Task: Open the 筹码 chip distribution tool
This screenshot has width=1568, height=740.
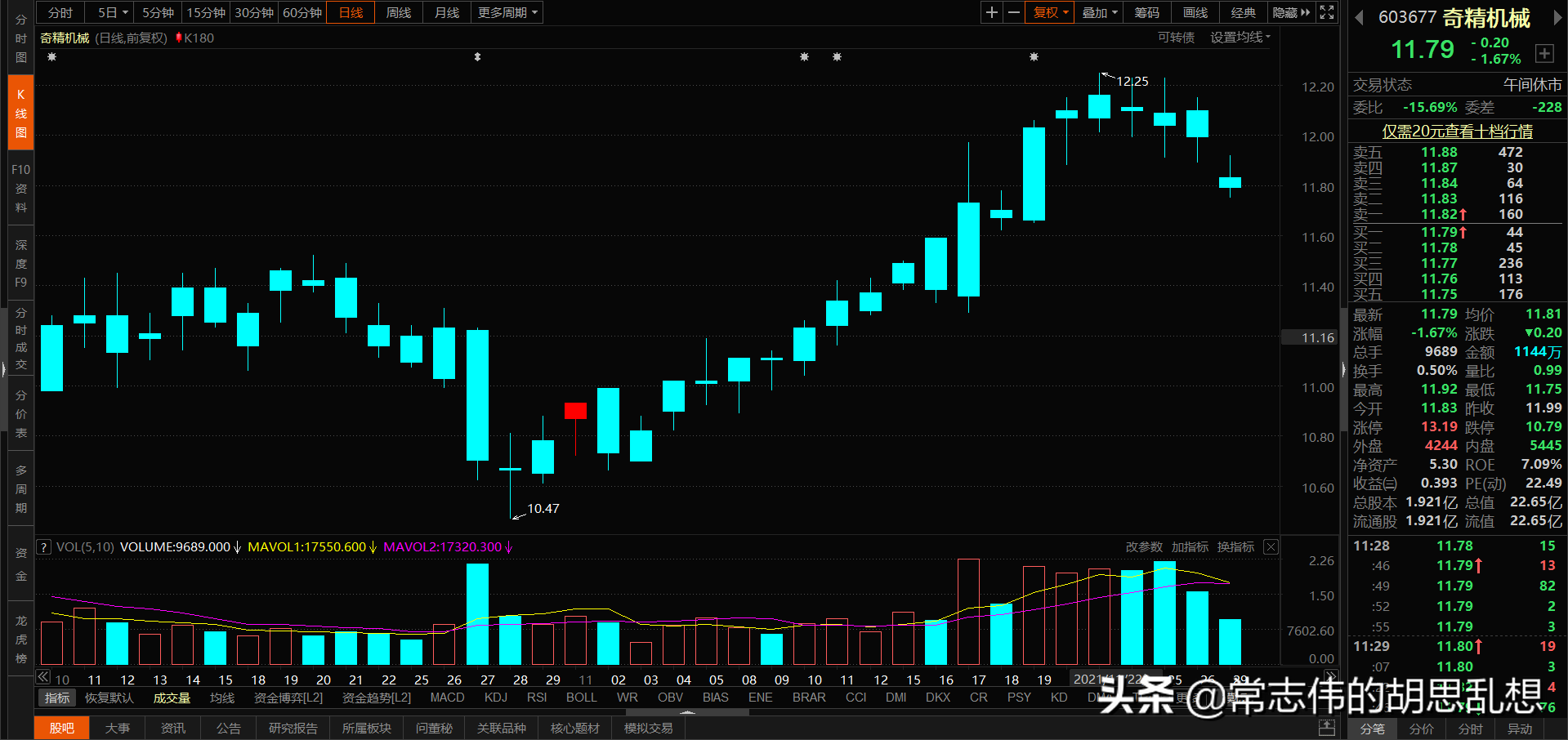Action: point(1146,12)
